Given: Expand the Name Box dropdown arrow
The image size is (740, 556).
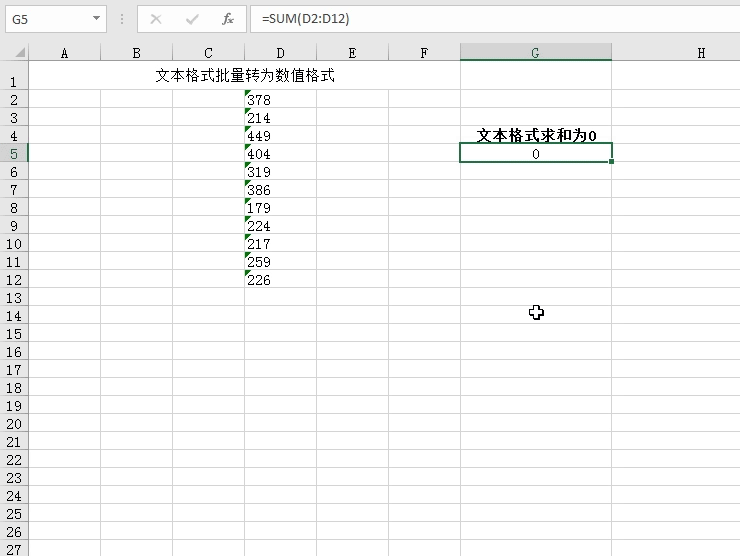Looking at the screenshot, I should tap(96, 18).
